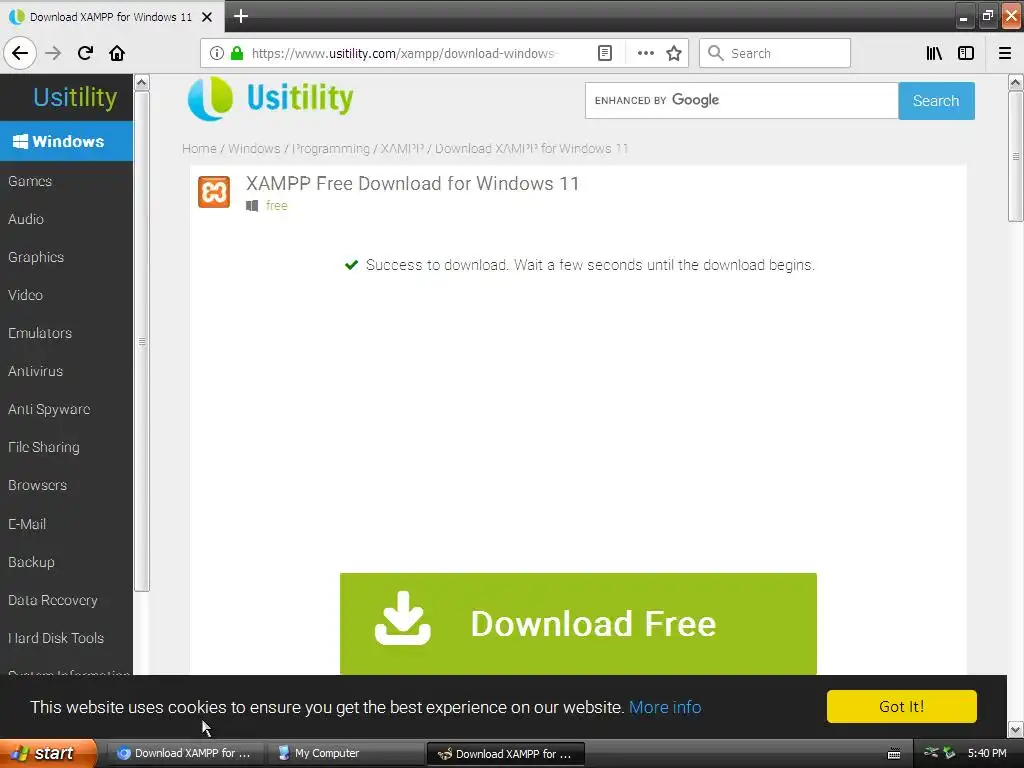Click the page scrollbar up arrow
This screenshot has width=1024, height=768.
[1015, 82]
